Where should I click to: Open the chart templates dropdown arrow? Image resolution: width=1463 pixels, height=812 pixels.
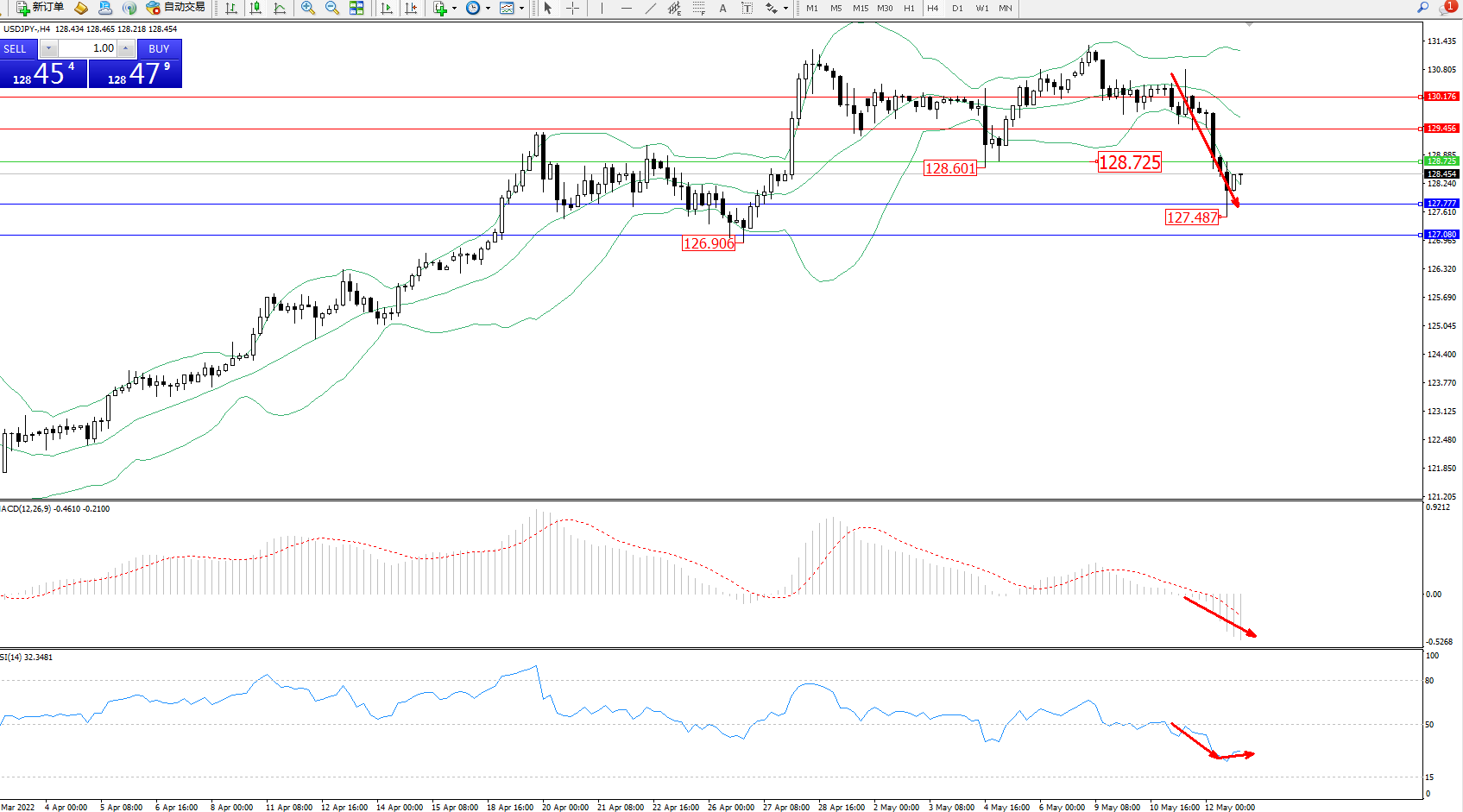tap(521, 8)
